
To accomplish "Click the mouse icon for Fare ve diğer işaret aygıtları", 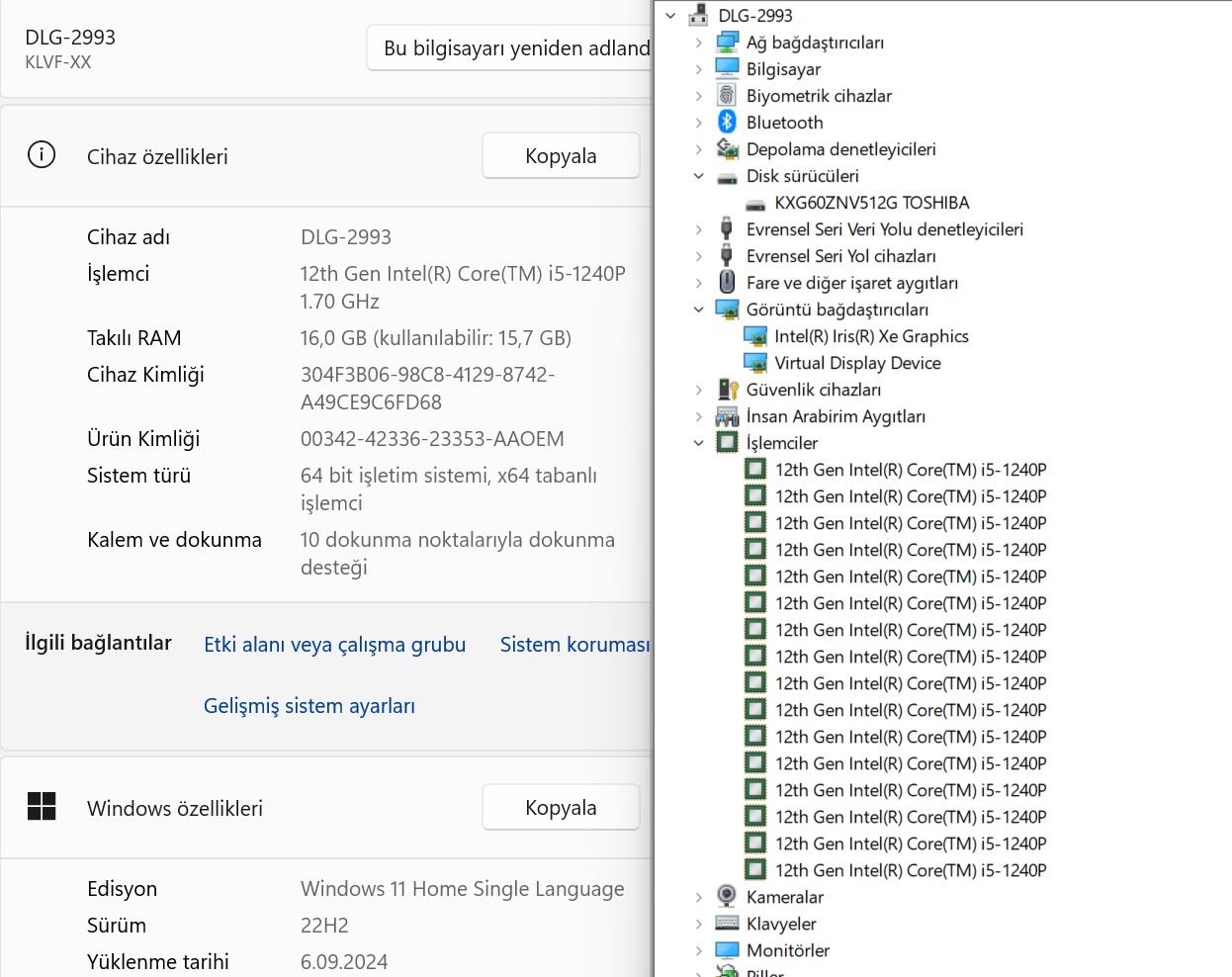I will (727, 282).
